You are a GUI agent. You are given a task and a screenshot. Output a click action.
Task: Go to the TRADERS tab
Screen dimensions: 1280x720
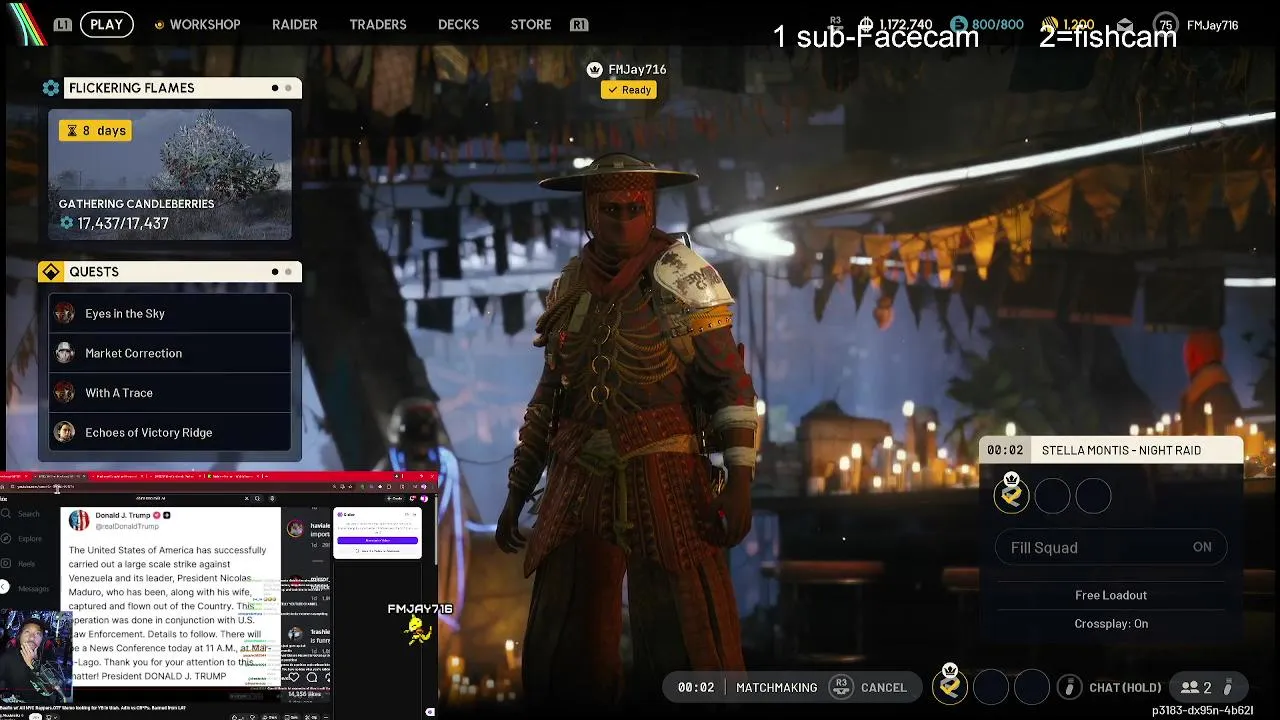pos(378,24)
